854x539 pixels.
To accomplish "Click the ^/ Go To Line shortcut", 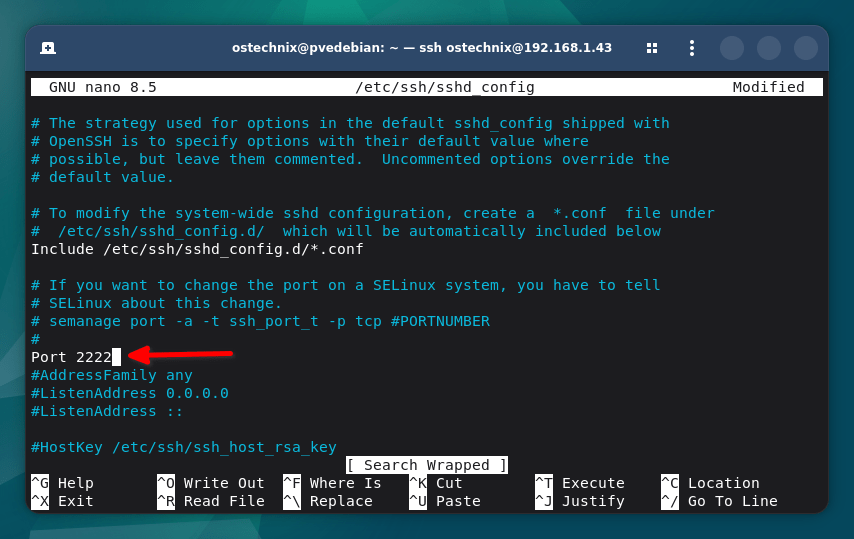I will tap(719, 501).
